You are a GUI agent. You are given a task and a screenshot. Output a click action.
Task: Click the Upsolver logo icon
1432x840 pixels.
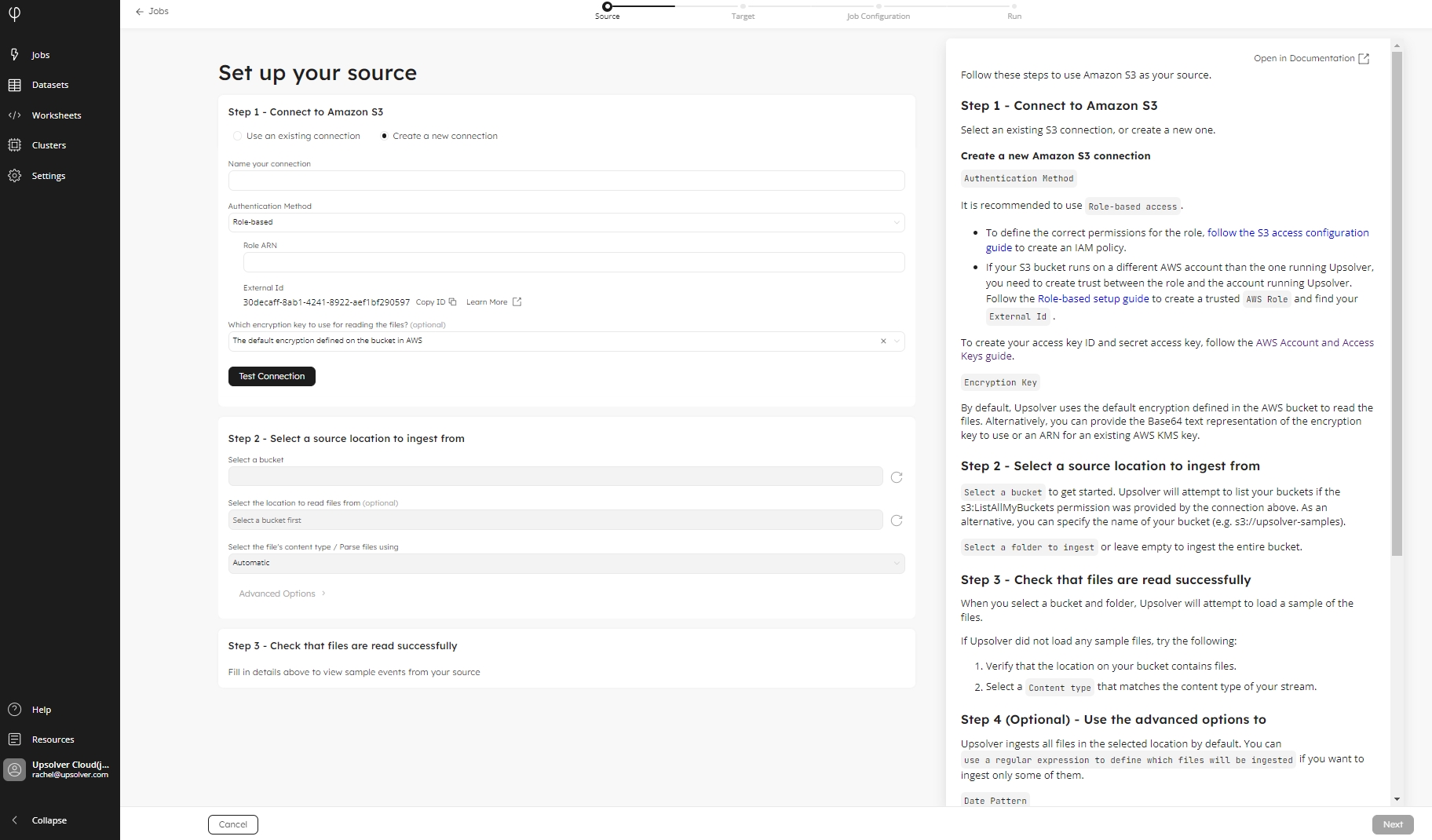click(x=14, y=13)
